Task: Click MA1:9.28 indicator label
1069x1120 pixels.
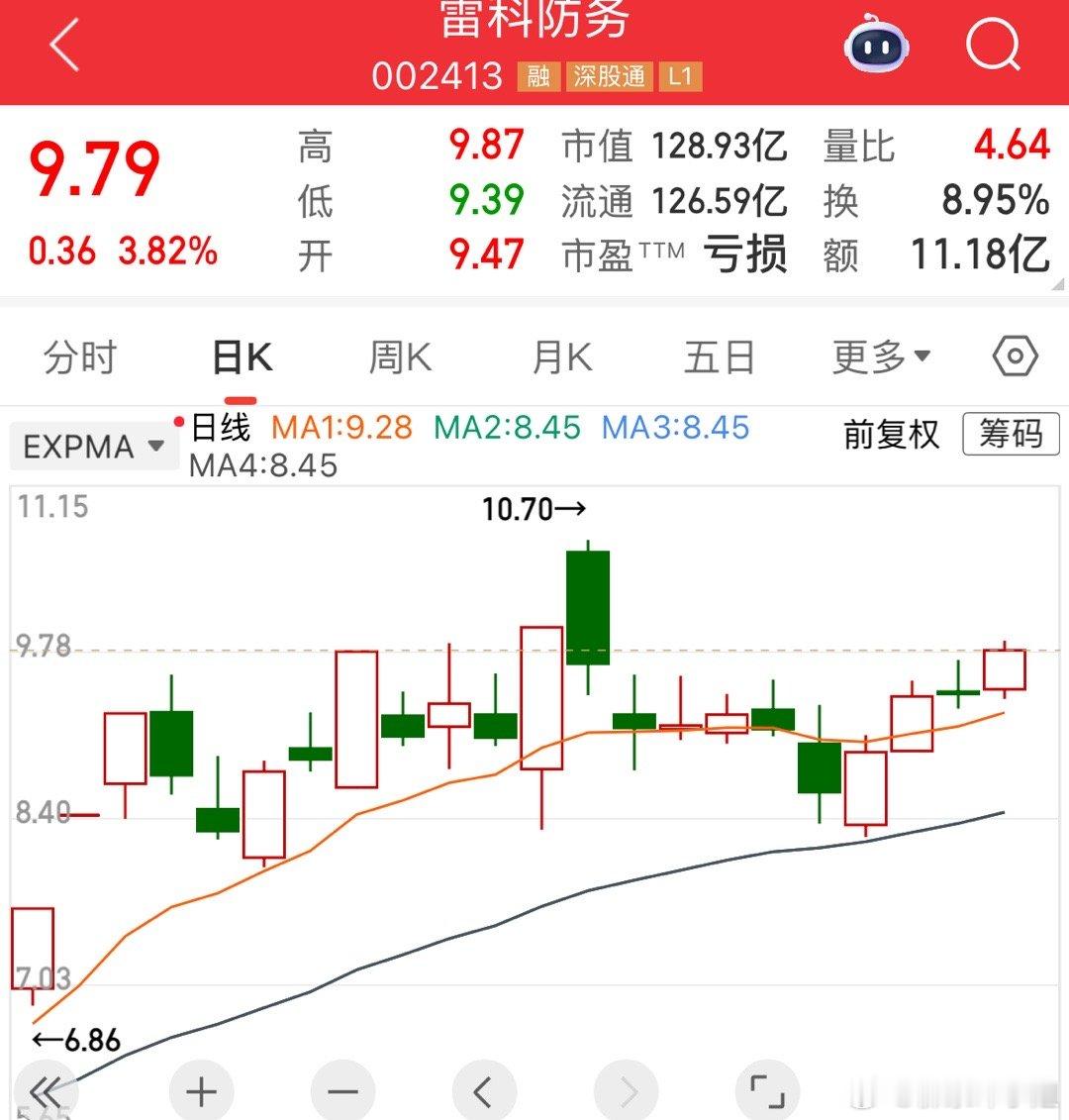Action: [342, 428]
